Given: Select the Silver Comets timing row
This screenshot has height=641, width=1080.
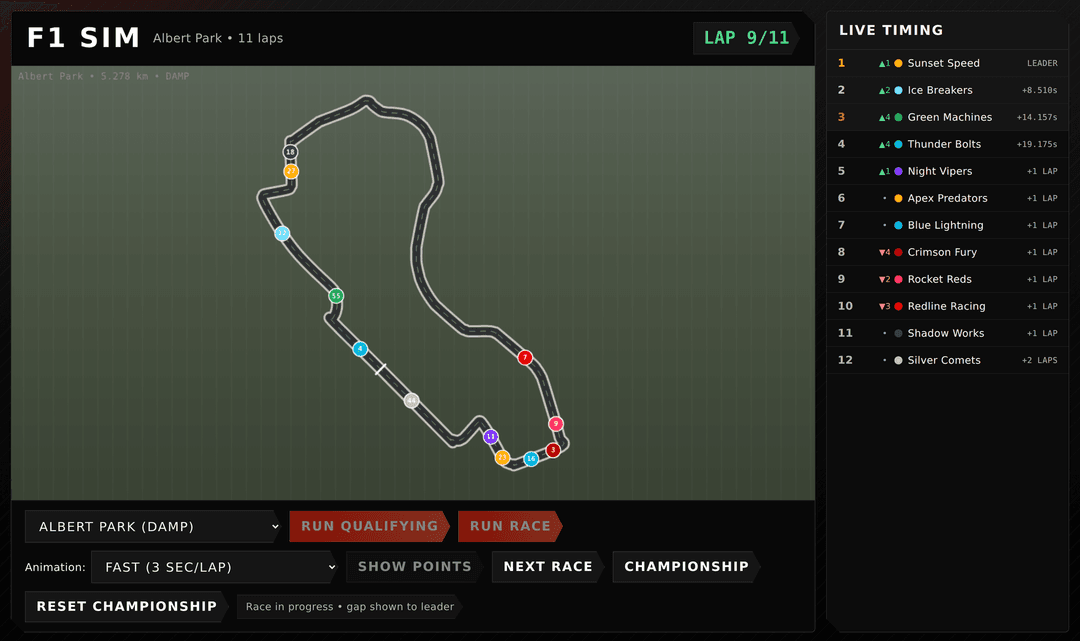Looking at the screenshot, I should coord(947,360).
